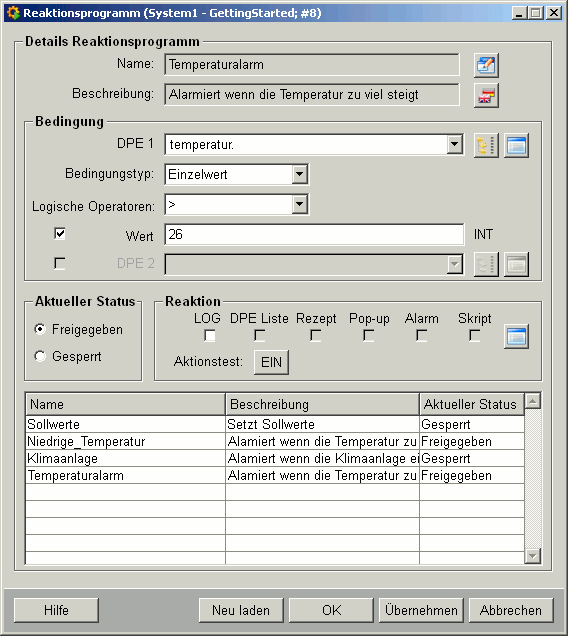Enable the Alarm reaction checkbox
The width and height of the screenshot is (568, 636).
422,335
